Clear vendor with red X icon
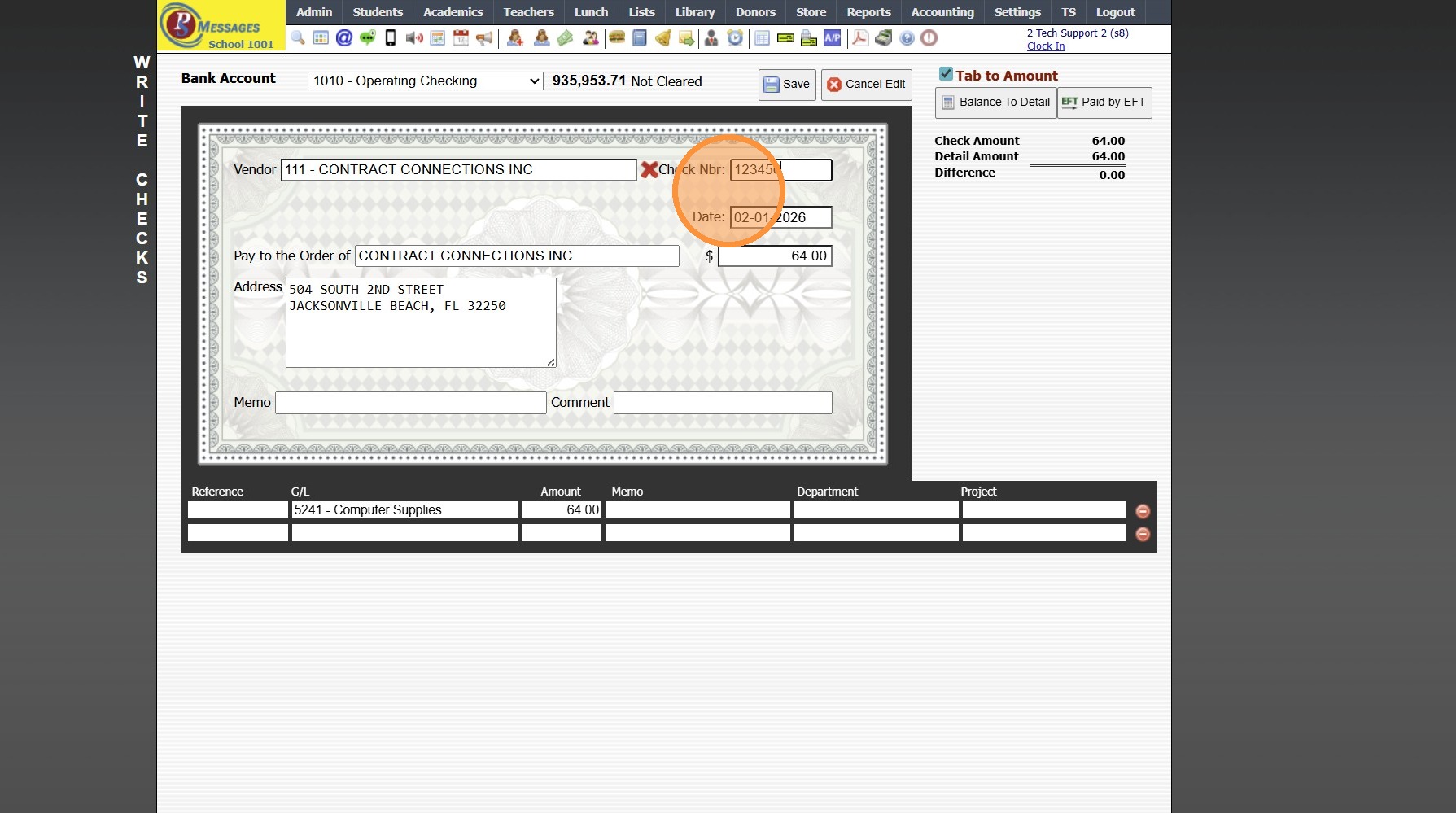 tap(649, 169)
